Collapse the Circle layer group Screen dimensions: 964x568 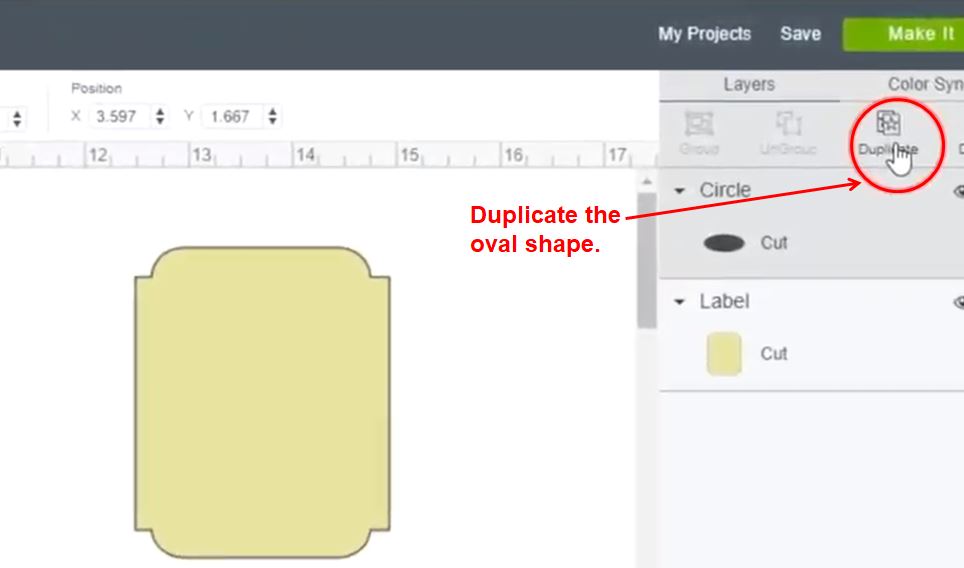tap(679, 191)
